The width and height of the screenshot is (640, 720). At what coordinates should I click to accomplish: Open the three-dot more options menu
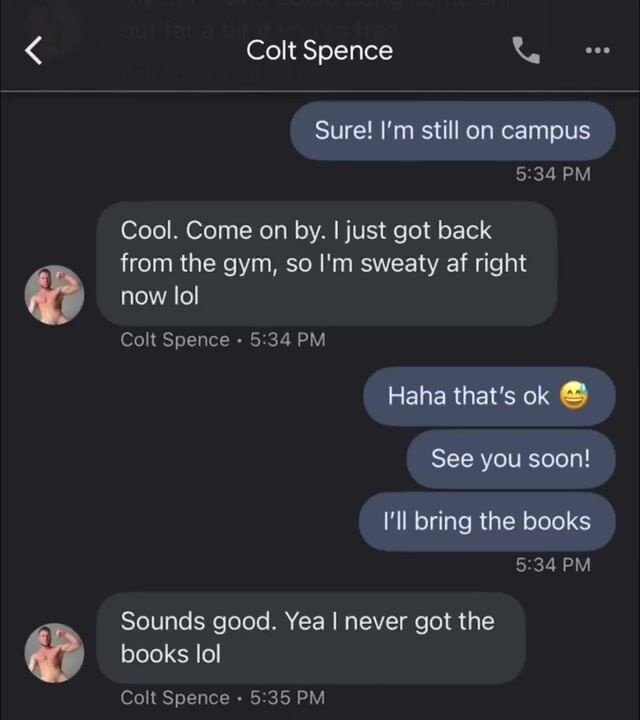click(598, 50)
